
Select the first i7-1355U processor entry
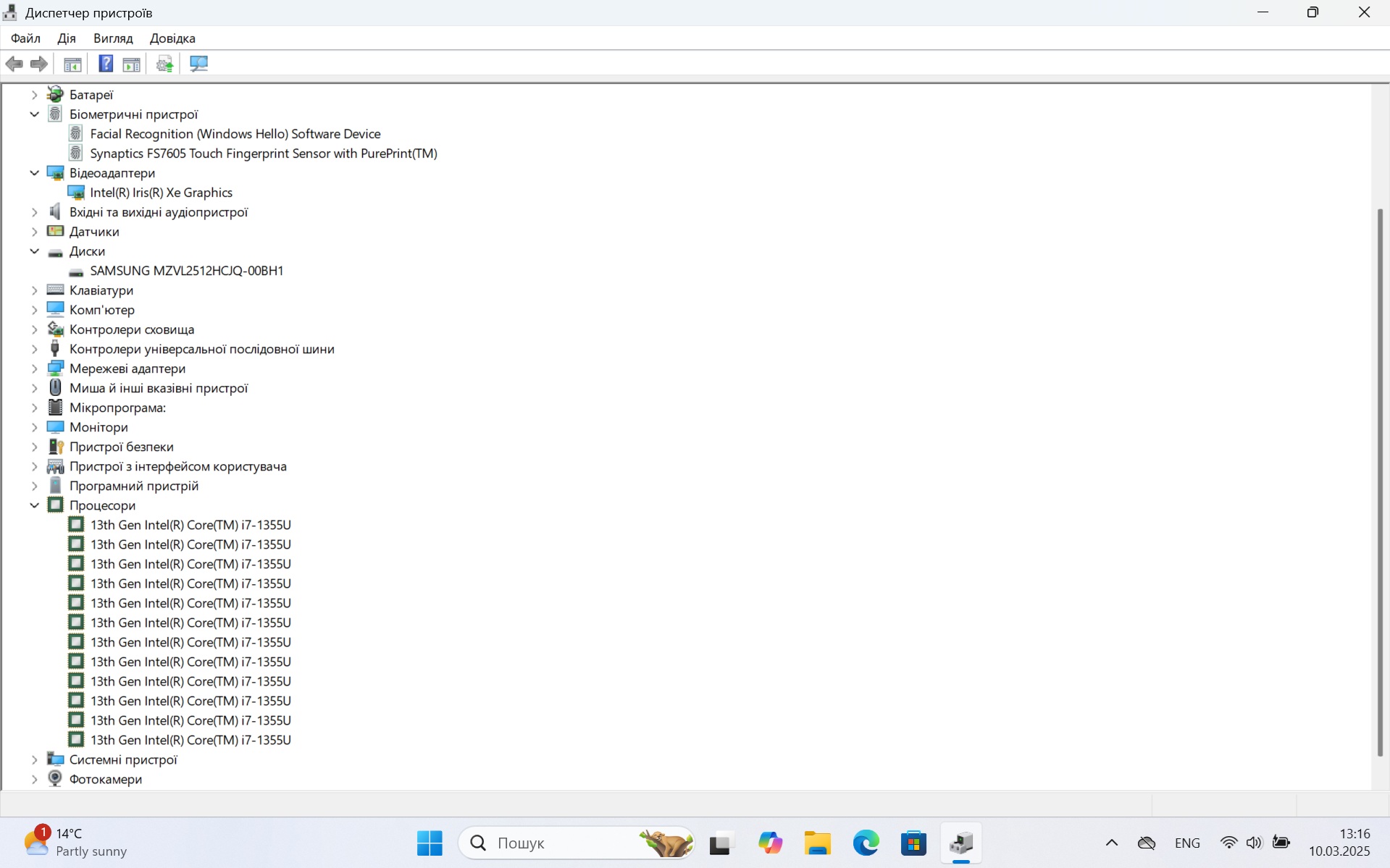point(191,524)
